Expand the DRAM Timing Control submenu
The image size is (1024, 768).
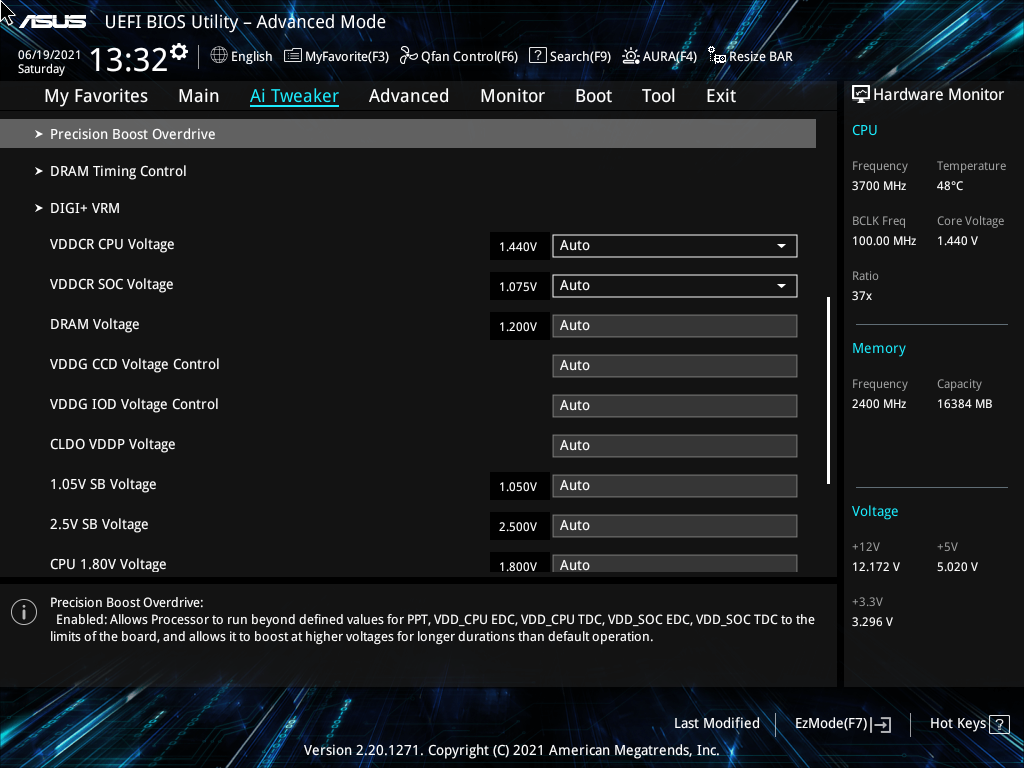point(118,171)
